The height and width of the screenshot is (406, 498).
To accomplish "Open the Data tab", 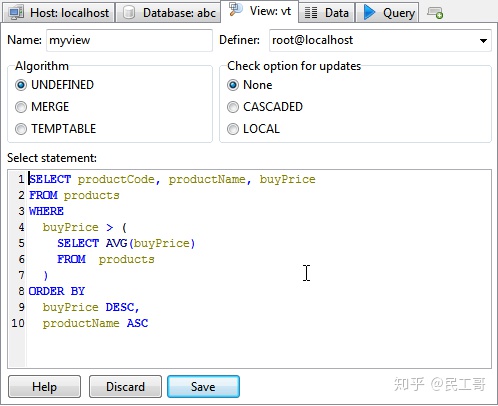I will [x=326, y=13].
